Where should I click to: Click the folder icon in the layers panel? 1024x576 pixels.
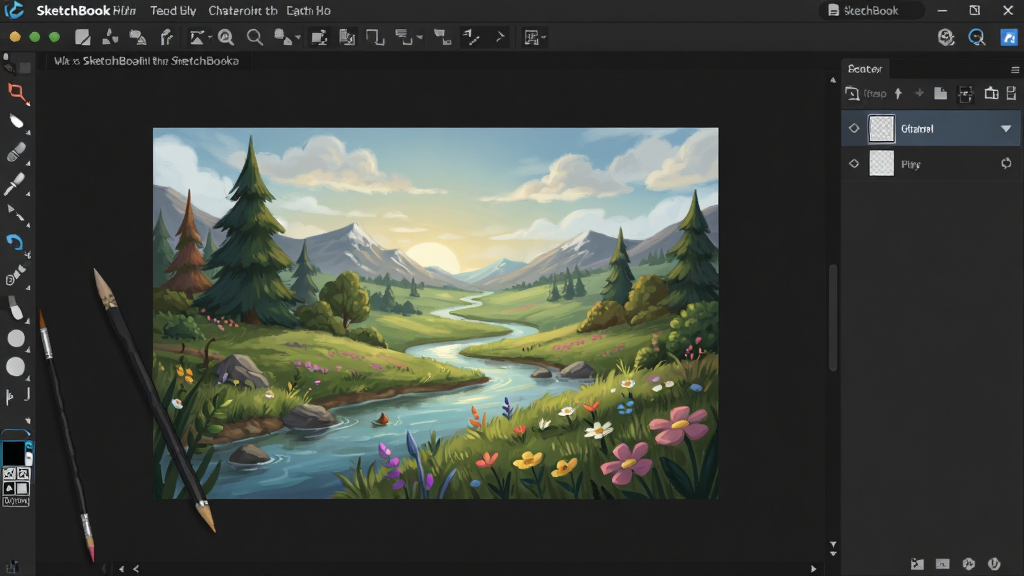click(x=940, y=93)
